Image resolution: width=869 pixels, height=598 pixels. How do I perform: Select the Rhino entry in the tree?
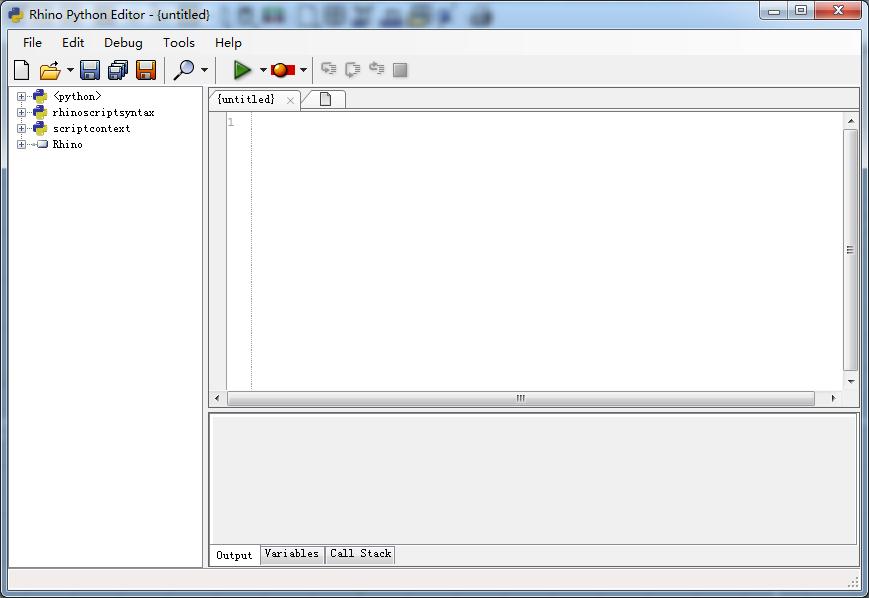pos(68,145)
